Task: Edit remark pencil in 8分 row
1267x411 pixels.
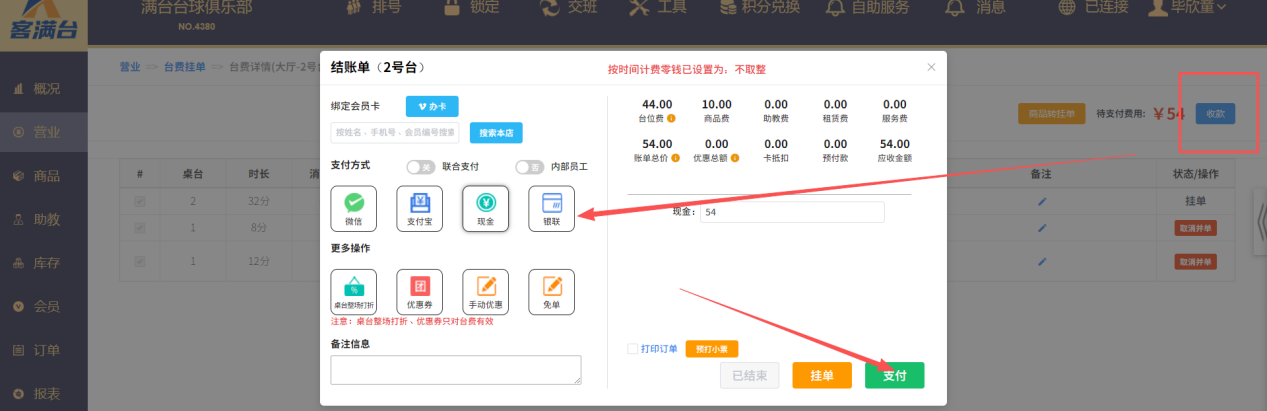Action: click(x=1042, y=229)
